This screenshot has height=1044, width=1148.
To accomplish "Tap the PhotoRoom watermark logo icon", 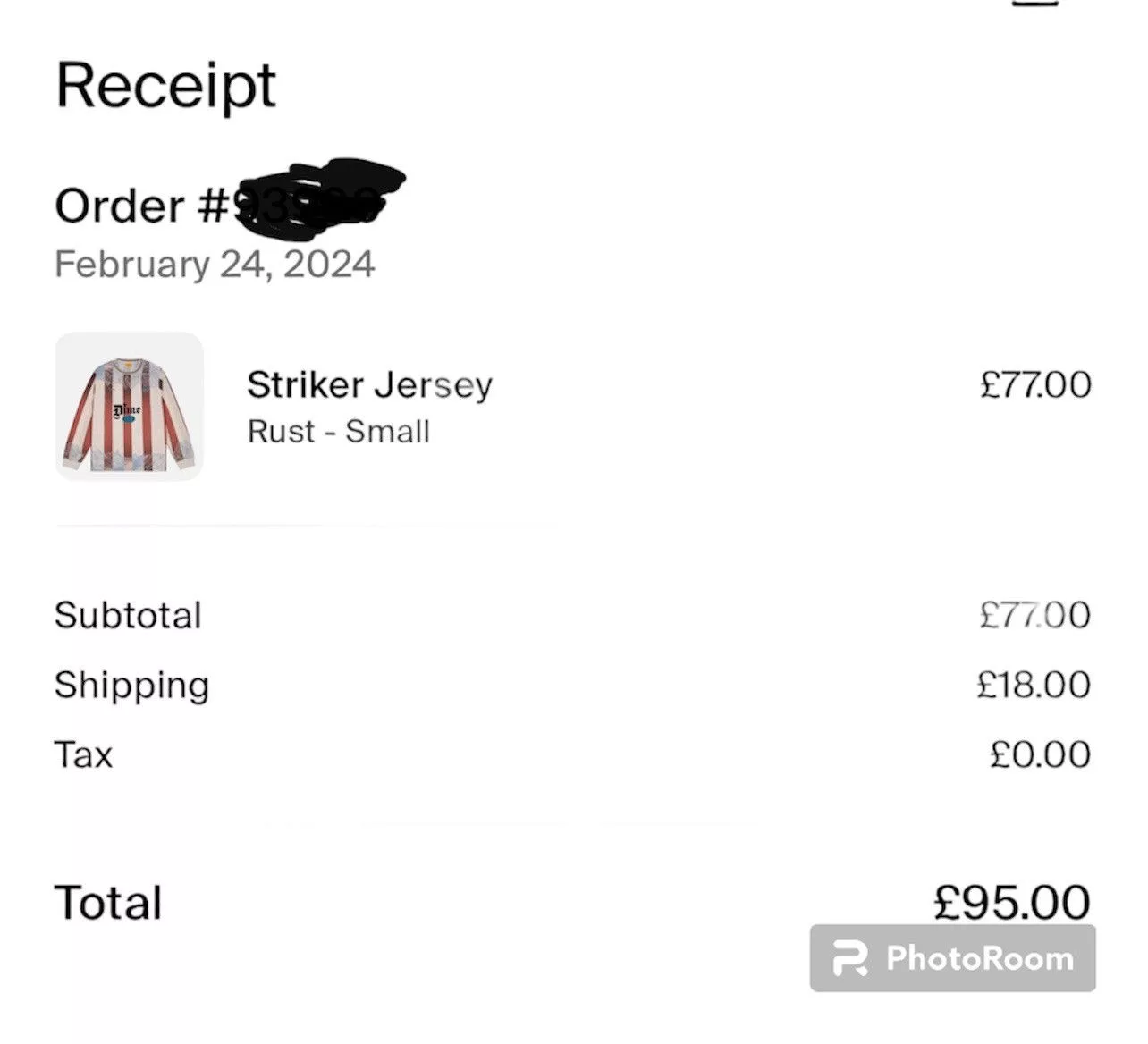I will tap(849, 958).
